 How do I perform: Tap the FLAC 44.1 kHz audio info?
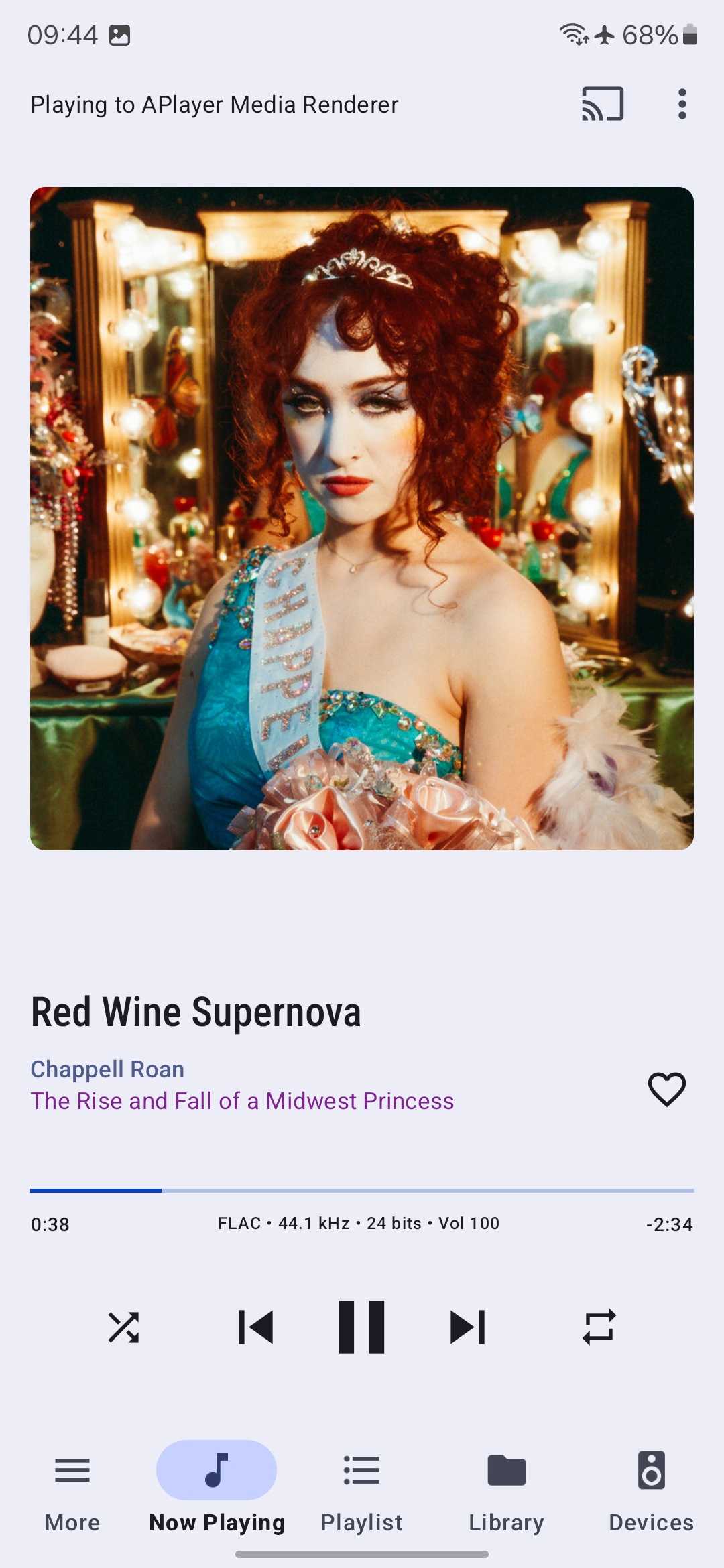(x=359, y=1224)
